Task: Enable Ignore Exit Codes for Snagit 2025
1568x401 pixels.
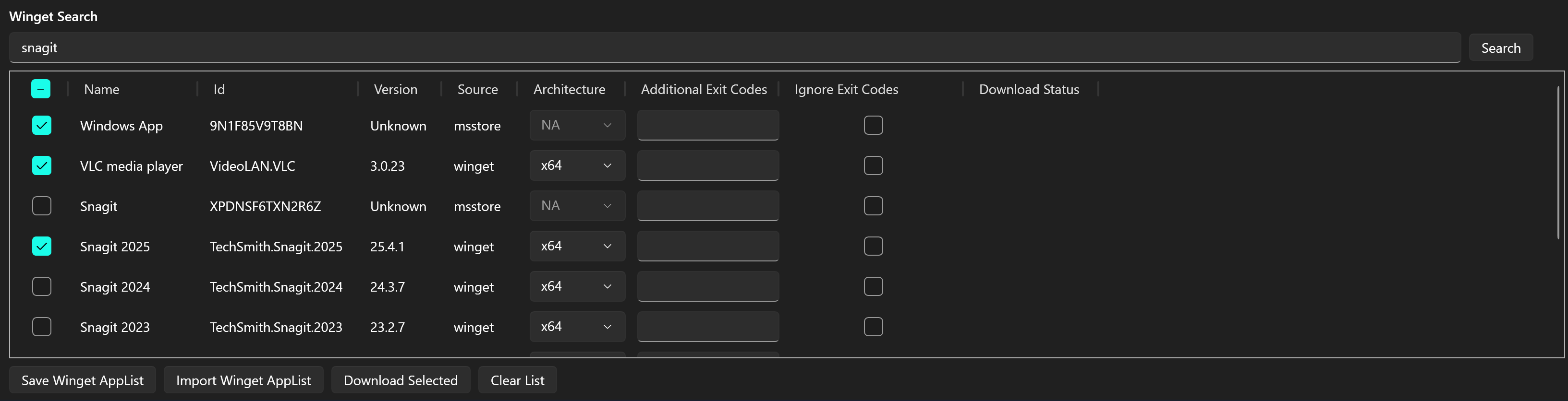Action: point(873,246)
